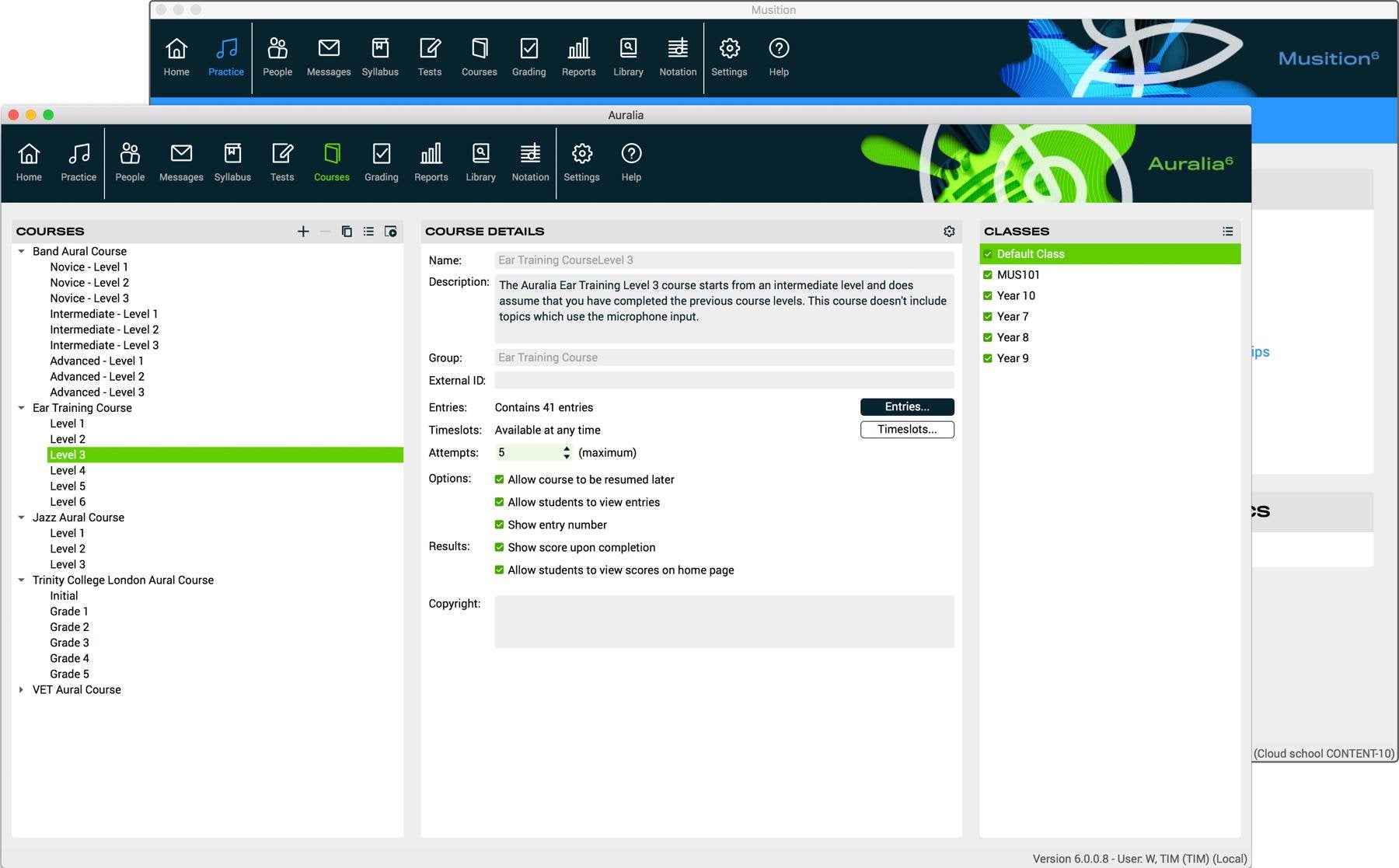The width and height of the screenshot is (1399, 868).
Task: Click the Entries... button
Action: pos(906,407)
